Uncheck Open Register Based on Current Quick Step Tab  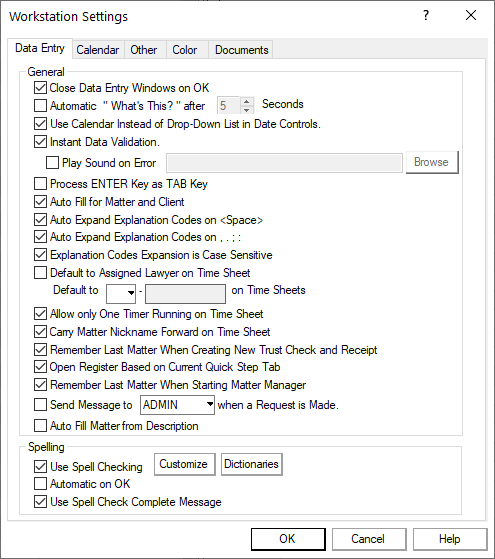click(x=40, y=366)
